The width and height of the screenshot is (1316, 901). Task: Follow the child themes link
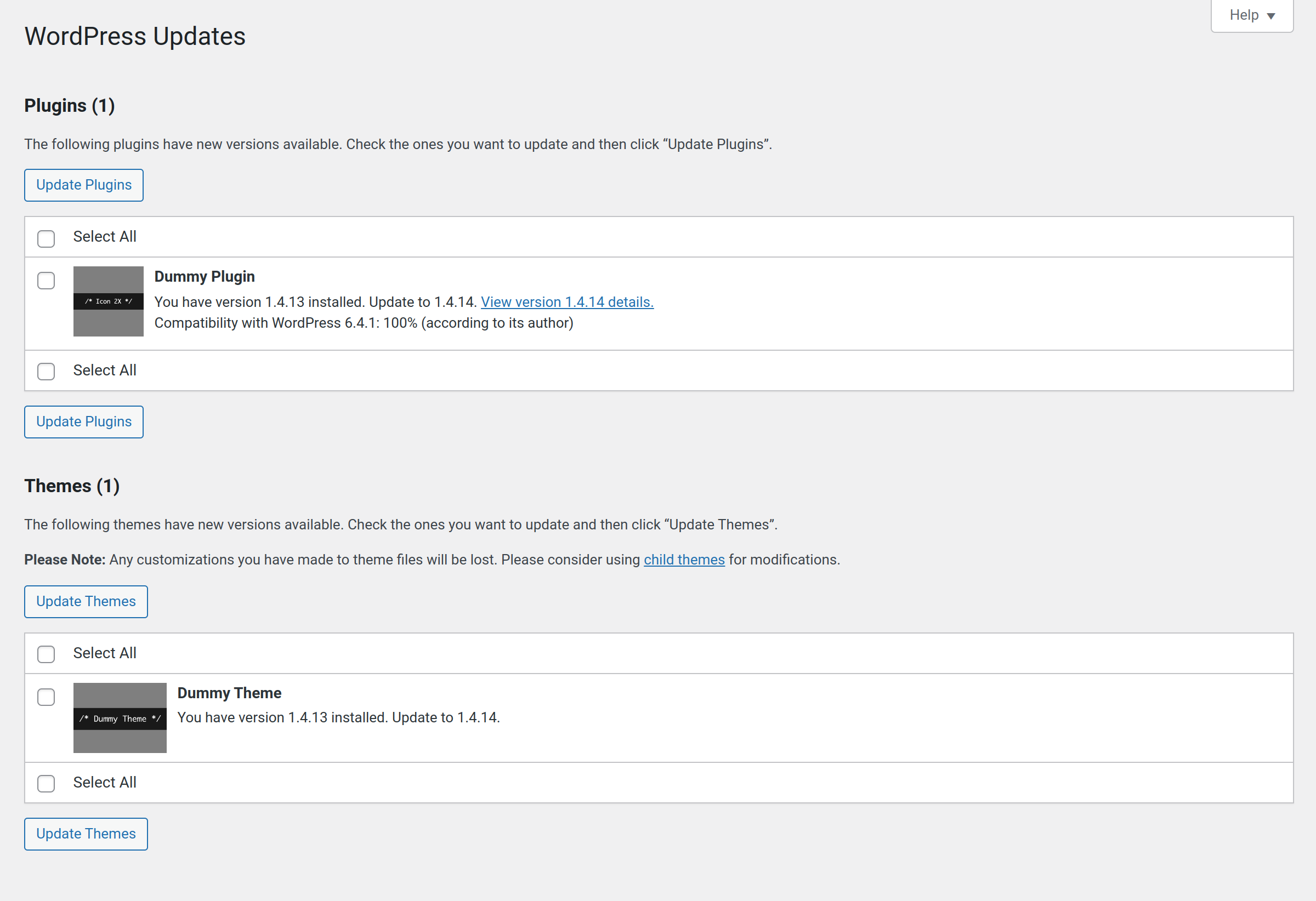coord(683,559)
